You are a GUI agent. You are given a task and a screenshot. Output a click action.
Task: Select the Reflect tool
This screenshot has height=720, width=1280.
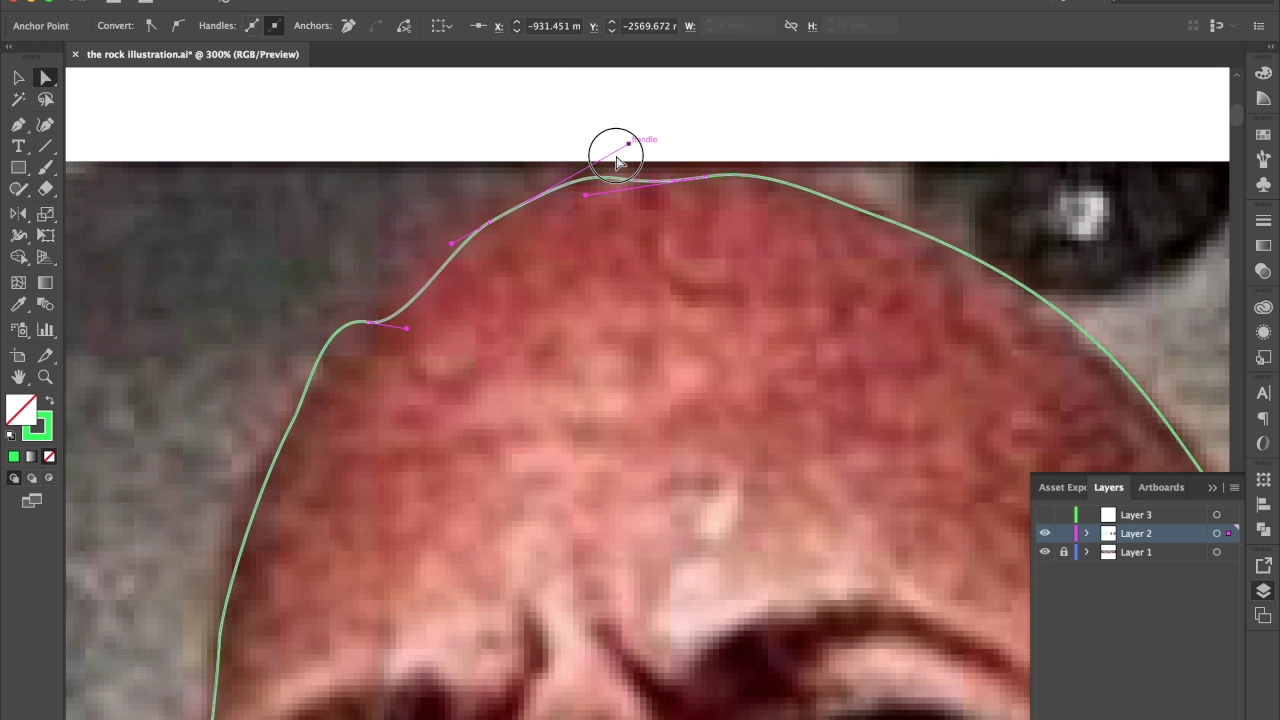point(19,214)
